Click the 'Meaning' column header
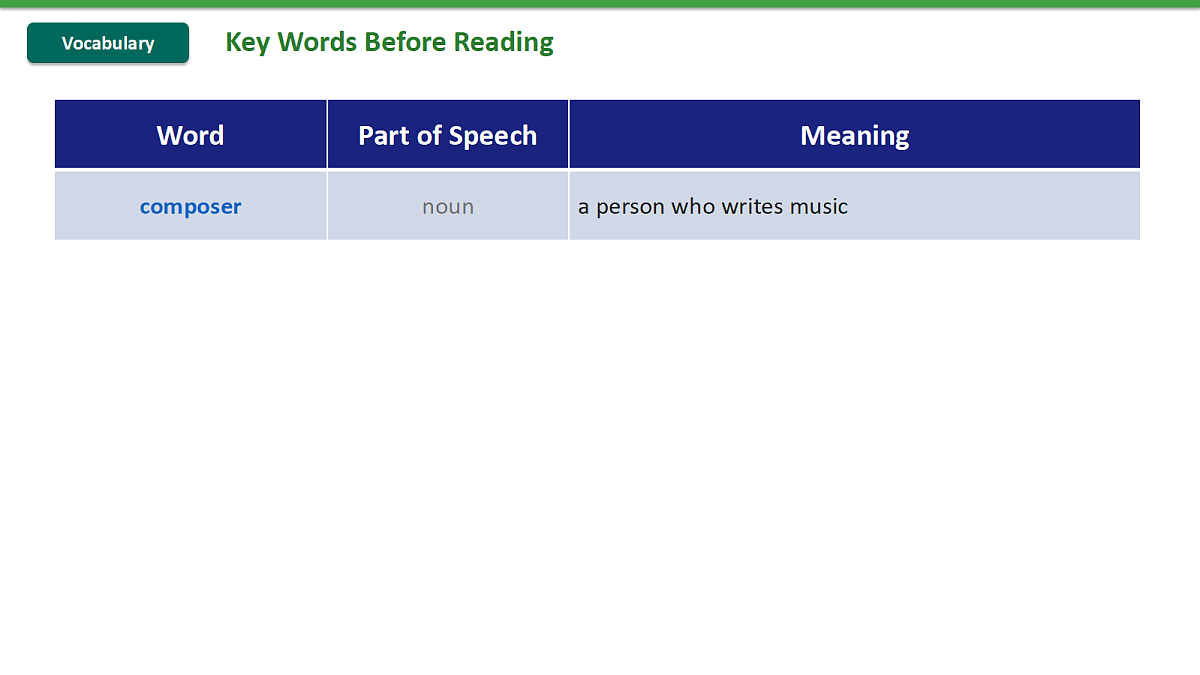1200x675 pixels. click(855, 135)
